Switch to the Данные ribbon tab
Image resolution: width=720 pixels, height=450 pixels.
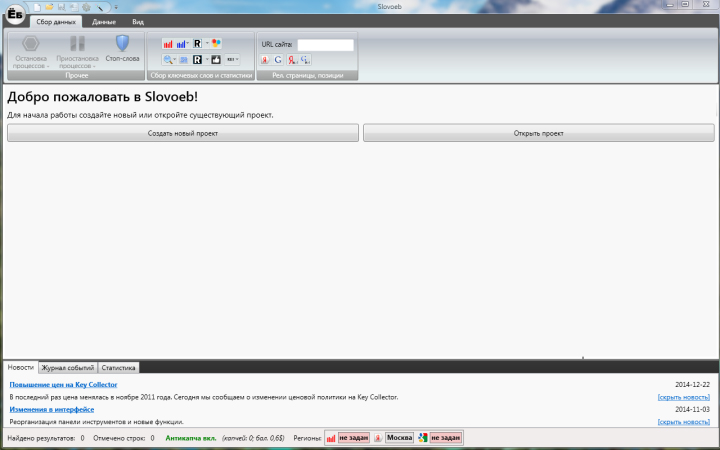point(104,22)
